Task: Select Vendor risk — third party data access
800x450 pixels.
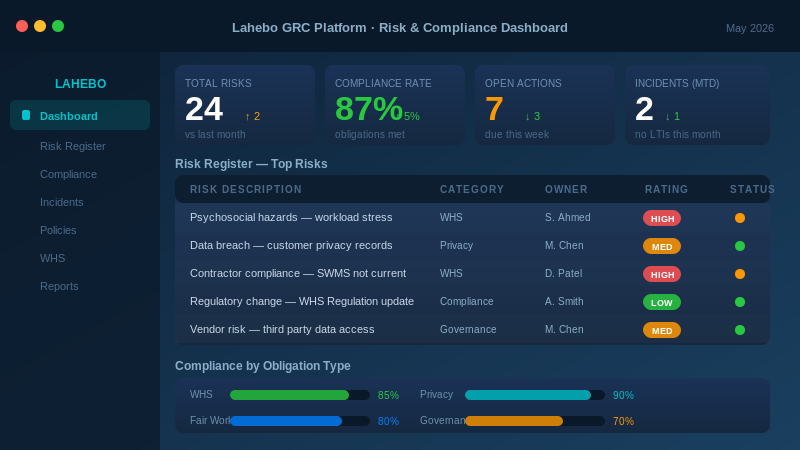Action: [472, 330]
